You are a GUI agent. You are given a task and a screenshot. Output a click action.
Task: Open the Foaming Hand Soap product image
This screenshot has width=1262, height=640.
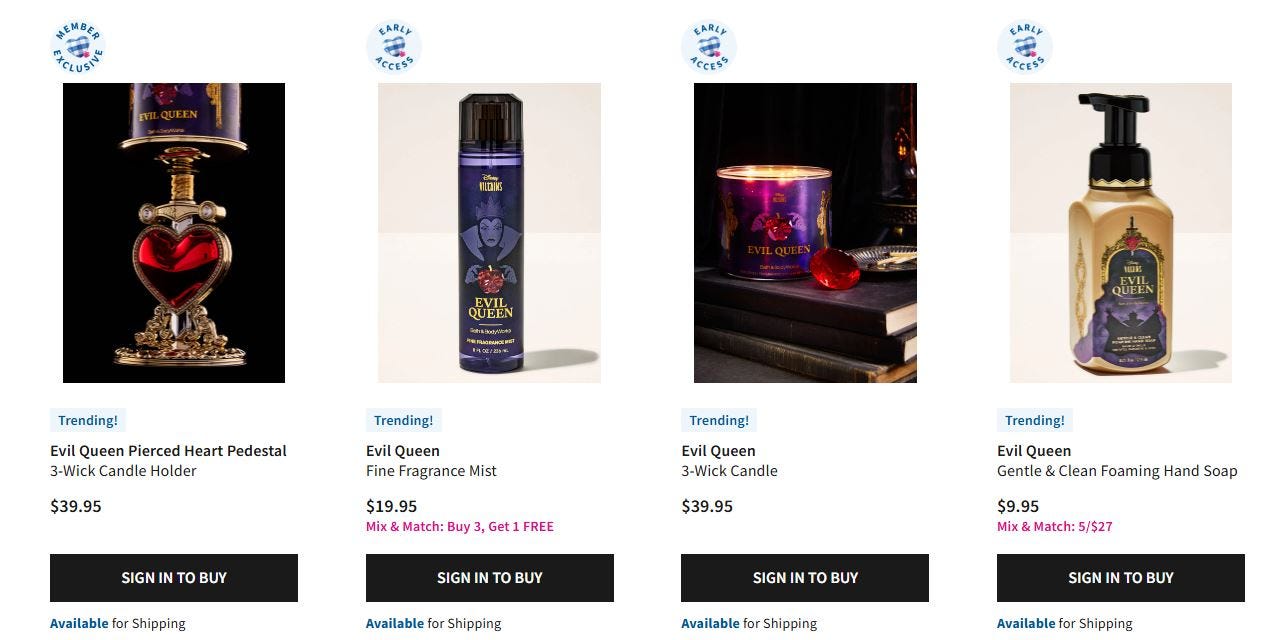(x=1121, y=233)
